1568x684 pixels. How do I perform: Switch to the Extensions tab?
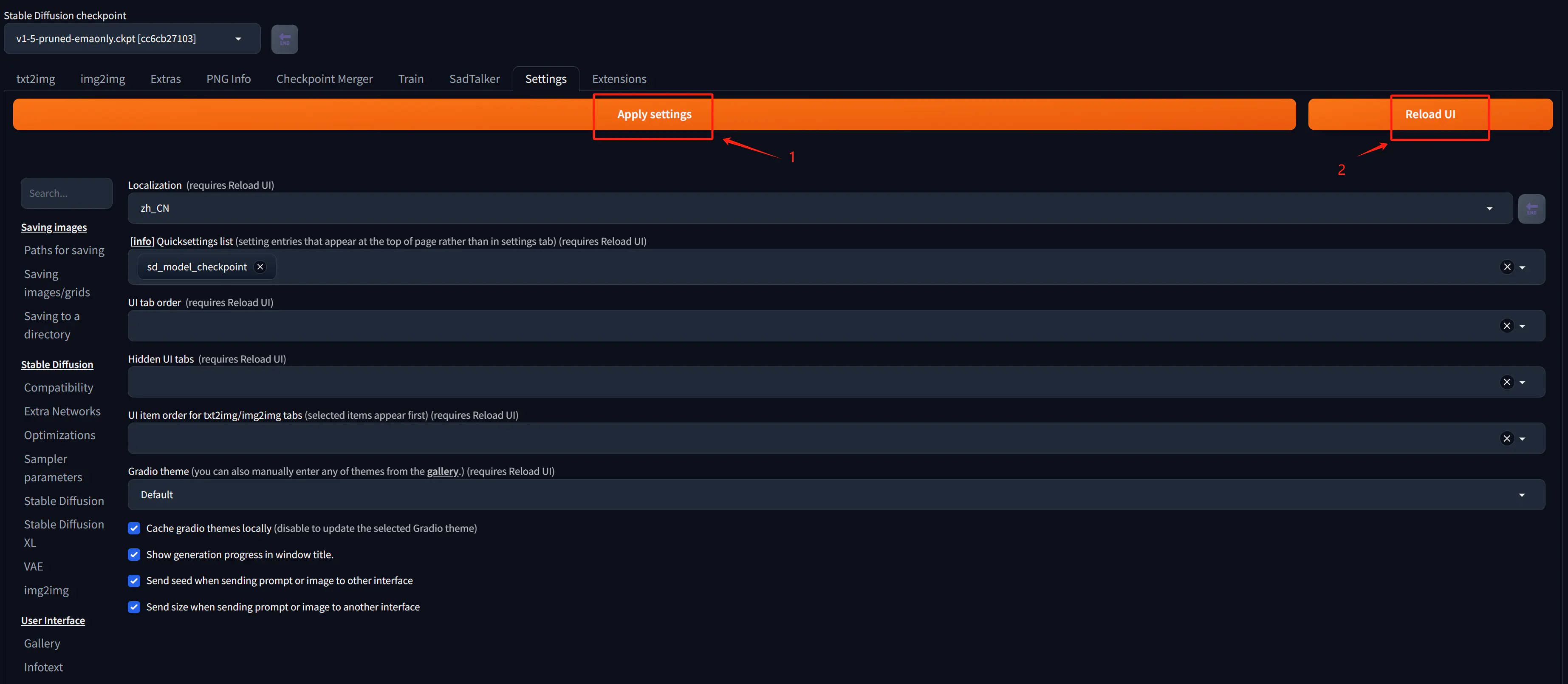coord(619,79)
